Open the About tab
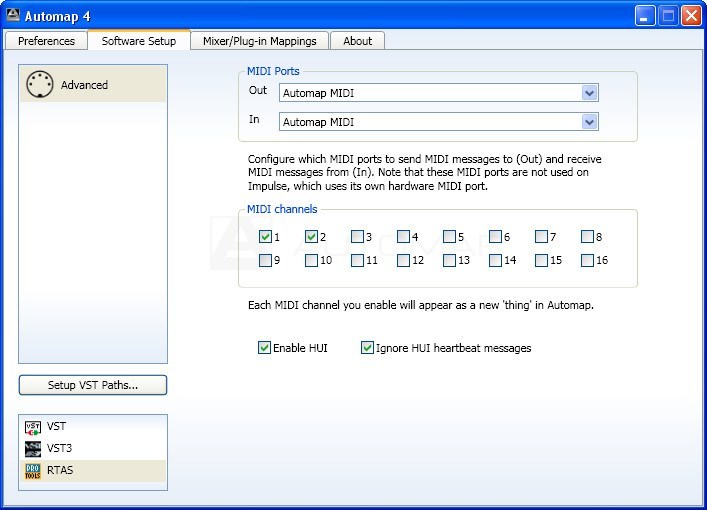Screen dimensions: 707x510 pos(358,41)
